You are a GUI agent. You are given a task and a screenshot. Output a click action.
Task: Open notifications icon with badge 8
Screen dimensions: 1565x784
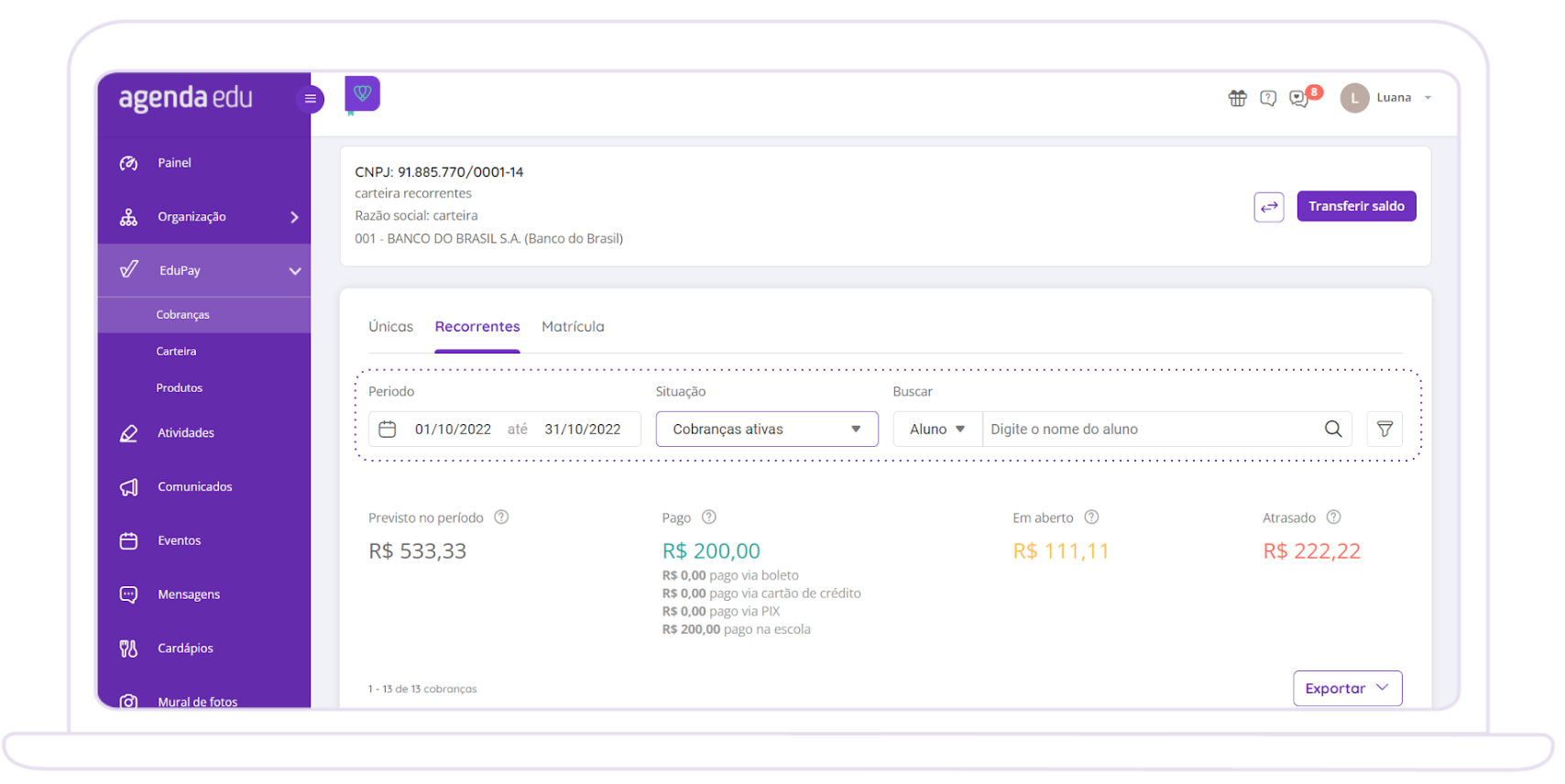(x=1304, y=97)
